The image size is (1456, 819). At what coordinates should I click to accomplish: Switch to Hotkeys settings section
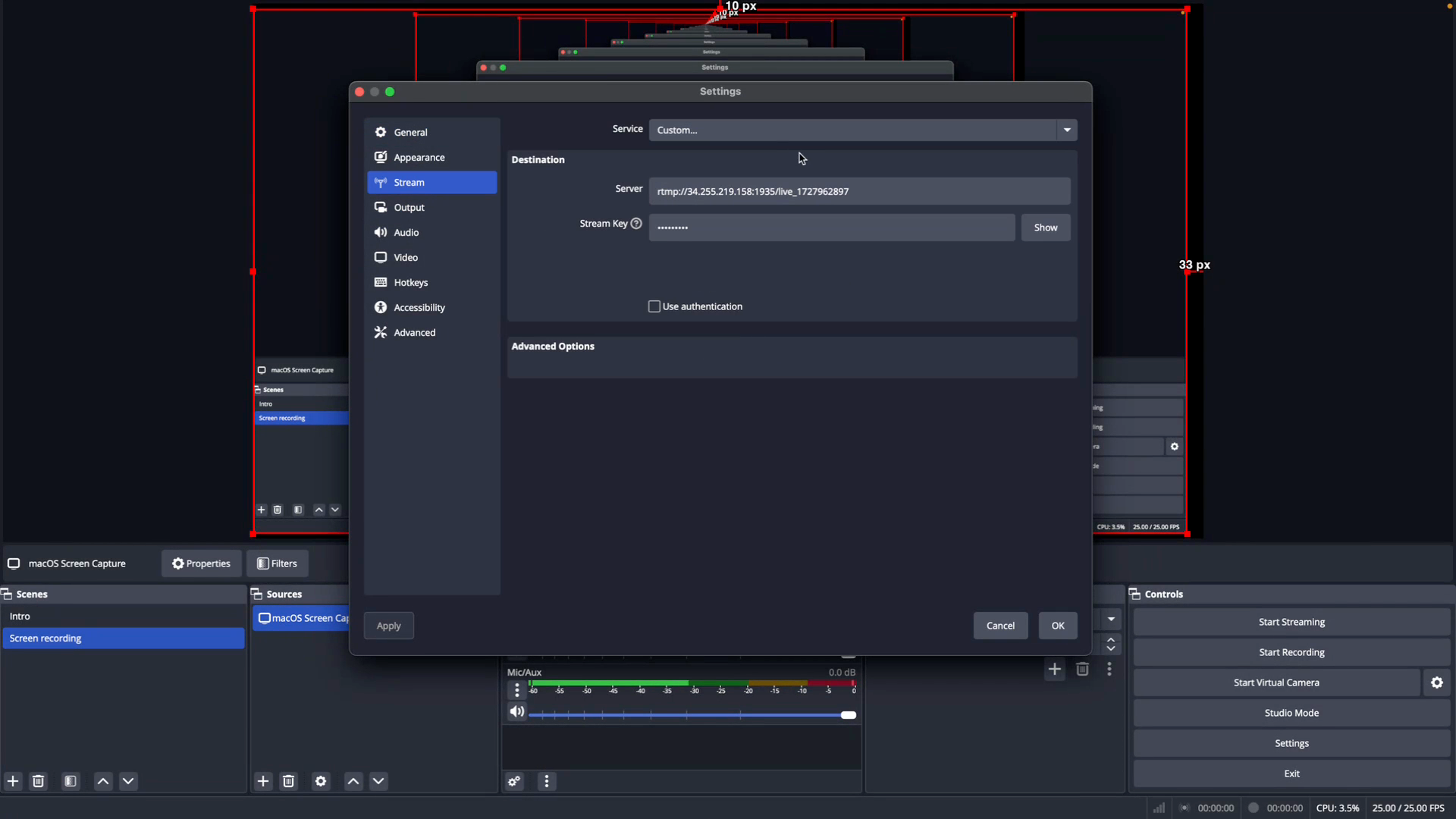pyautogui.click(x=411, y=283)
